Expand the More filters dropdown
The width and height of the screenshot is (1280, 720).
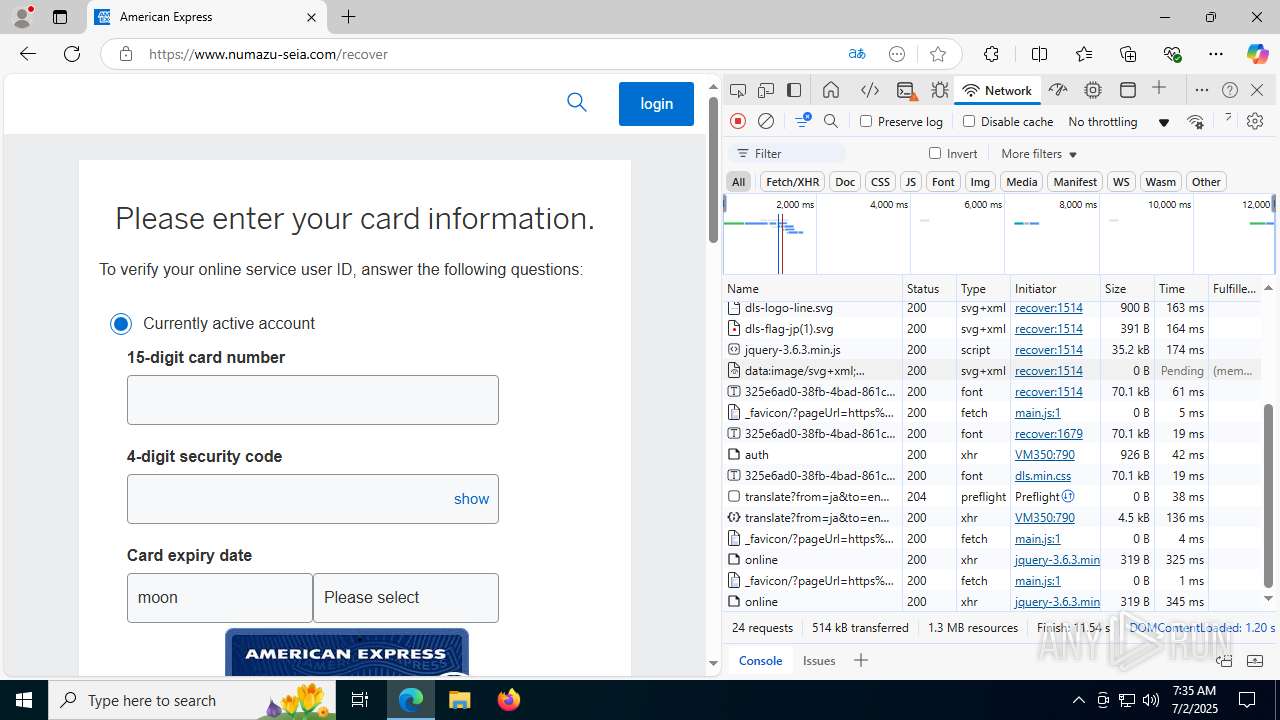pyautogui.click(x=1039, y=154)
